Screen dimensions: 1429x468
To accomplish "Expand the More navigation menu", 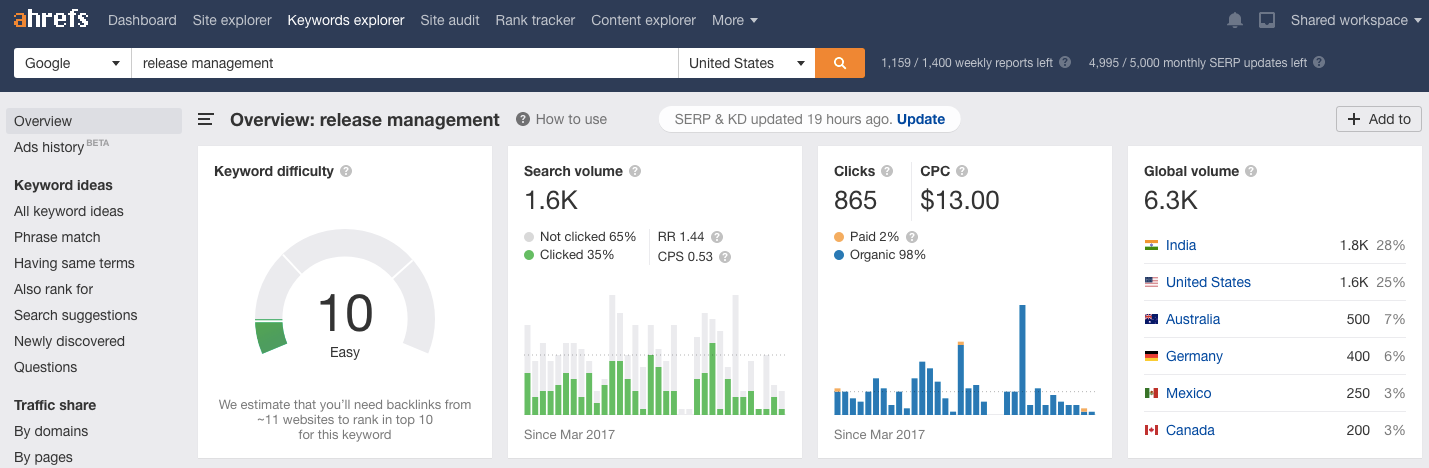I will tap(735, 20).
